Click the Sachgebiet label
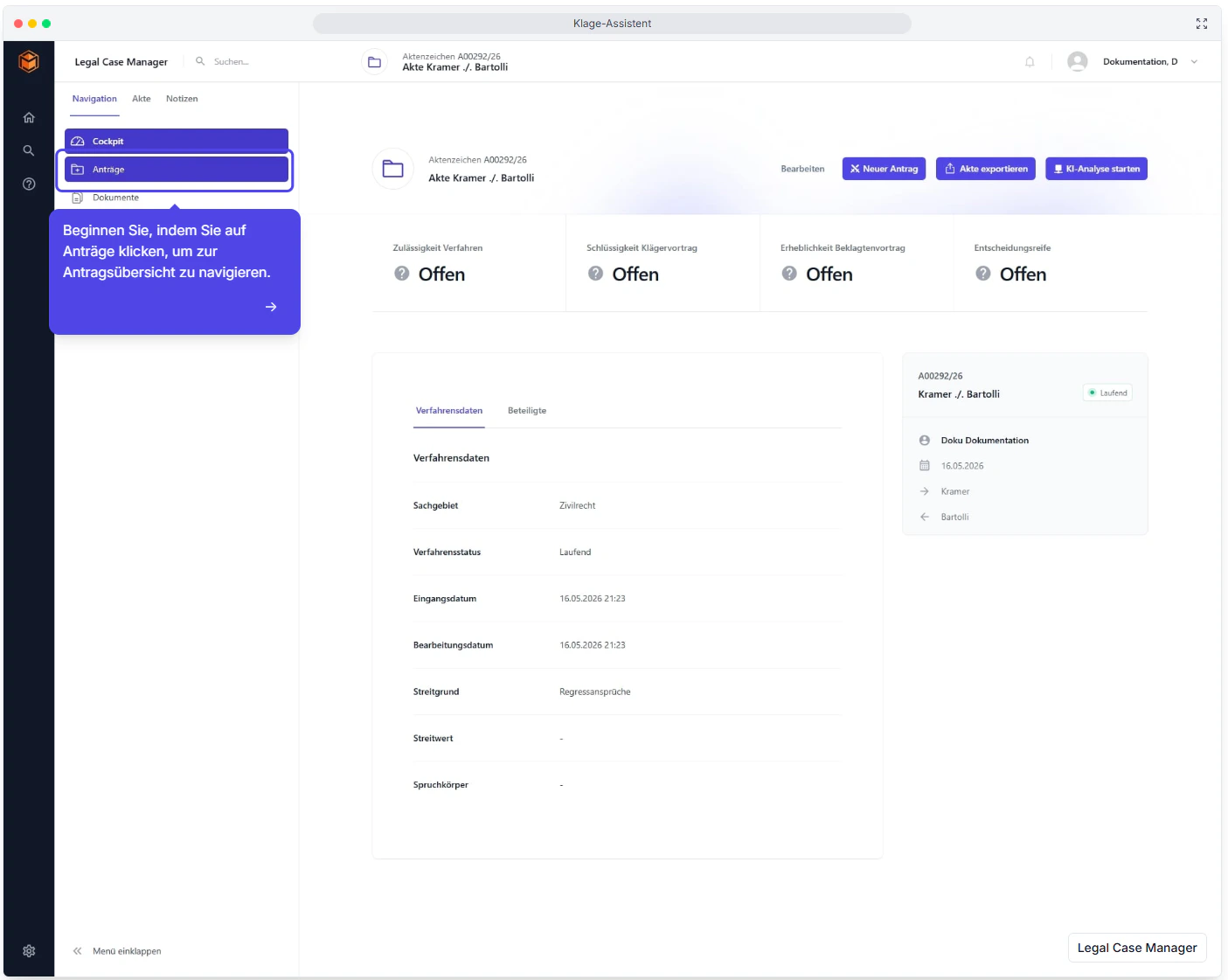 [x=435, y=506]
